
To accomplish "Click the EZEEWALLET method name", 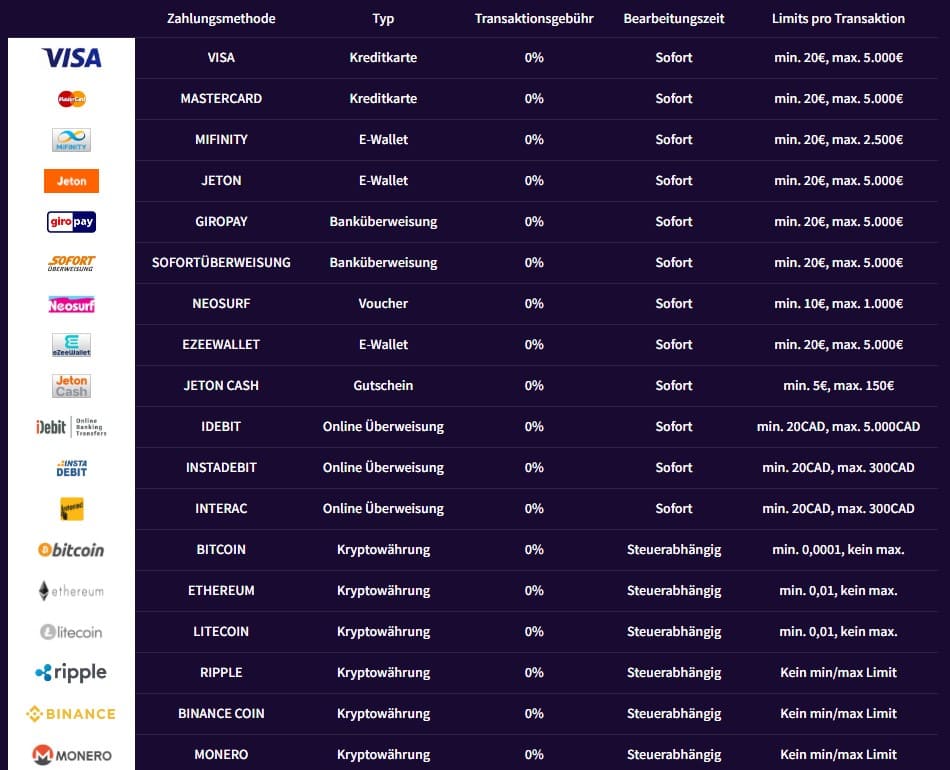I will (x=221, y=345).
